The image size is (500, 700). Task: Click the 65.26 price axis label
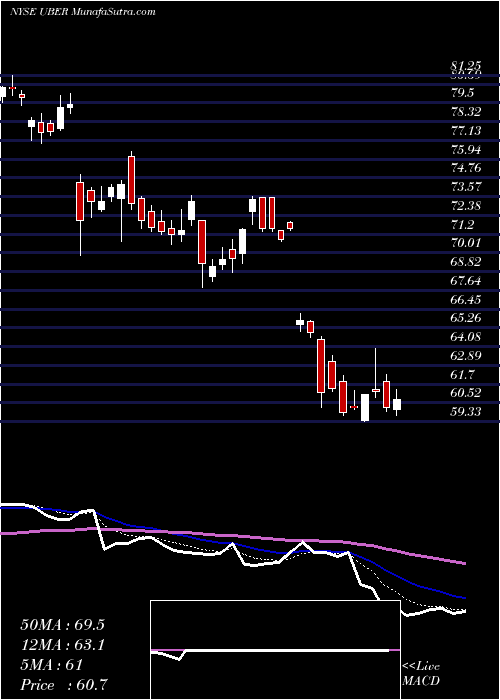coord(466,318)
